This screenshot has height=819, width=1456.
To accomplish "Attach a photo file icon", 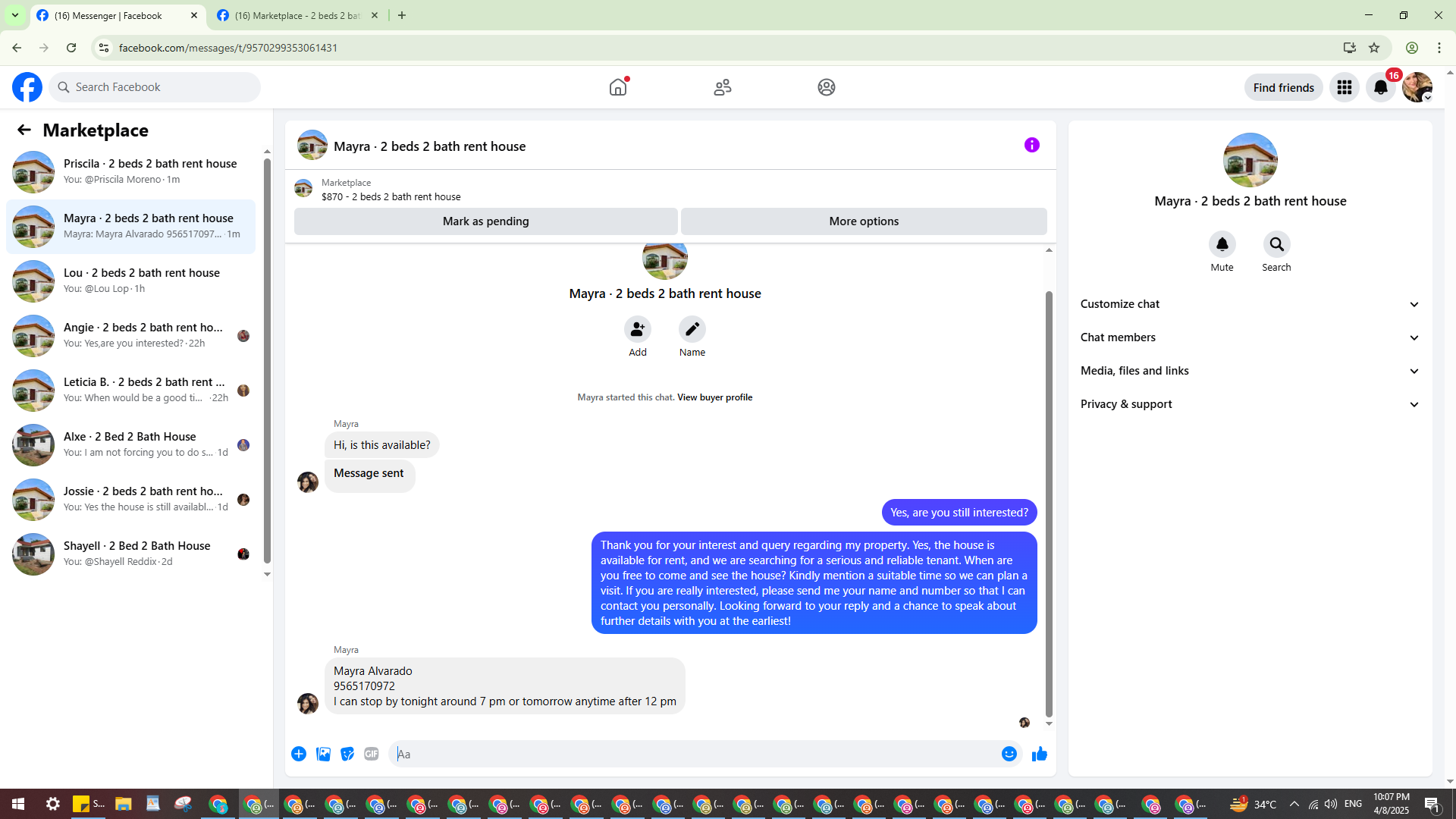I will tap(323, 754).
